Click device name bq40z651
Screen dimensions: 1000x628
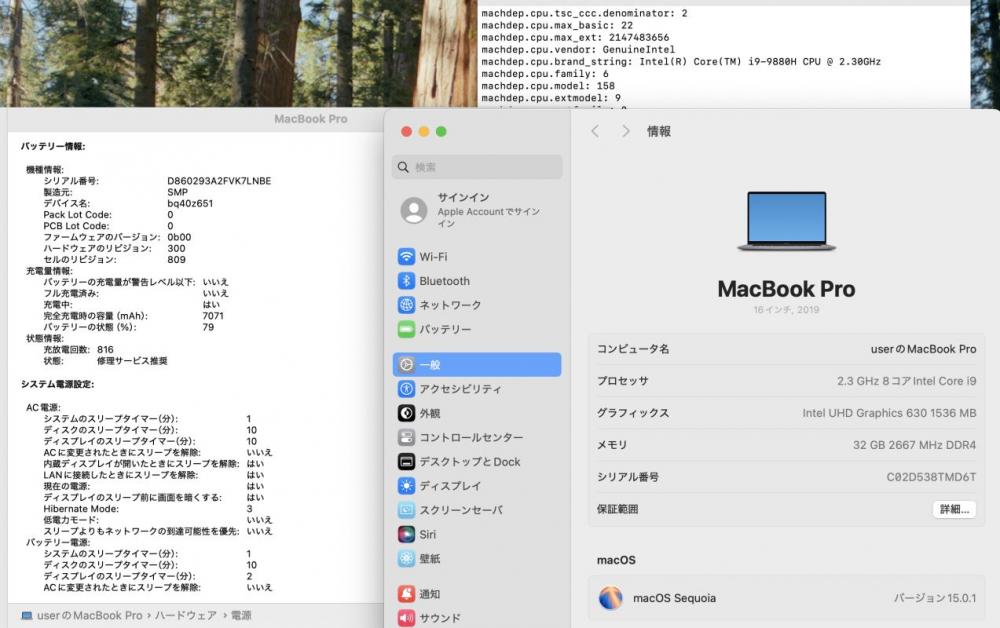click(190, 203)
